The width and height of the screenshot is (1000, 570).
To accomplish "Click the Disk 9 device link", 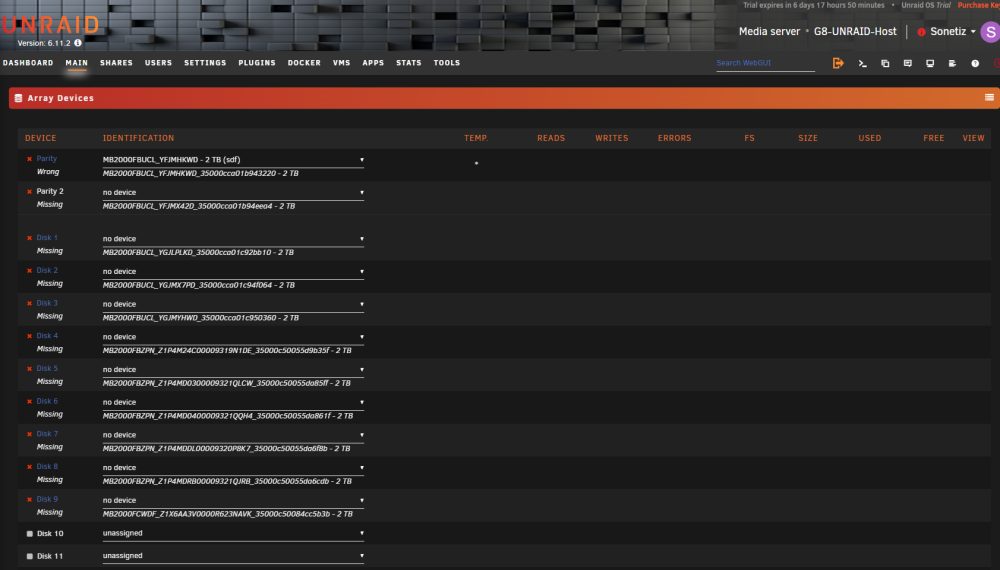I will pos(47,499).
